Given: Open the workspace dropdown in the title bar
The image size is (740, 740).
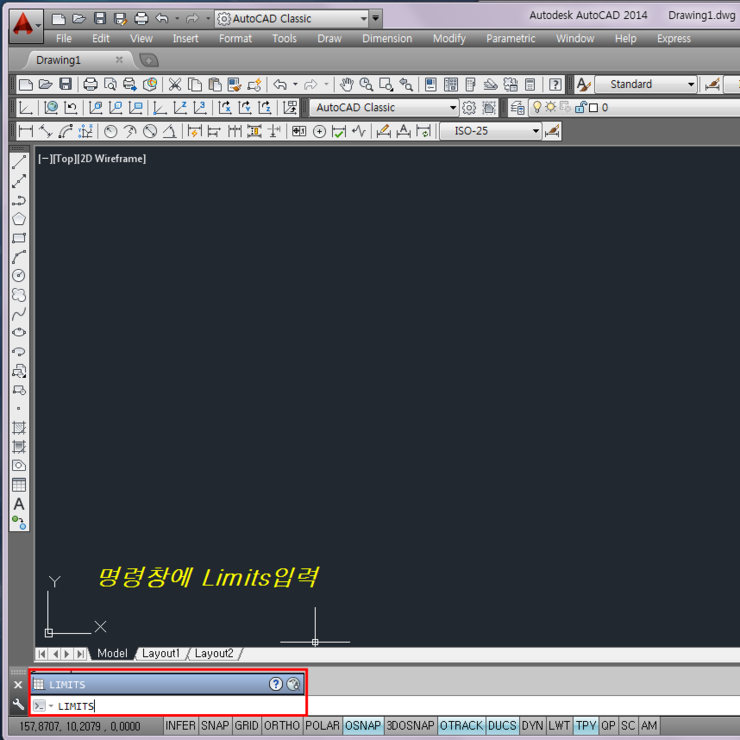Looking at the screenshot, I should tap(363, 19).
